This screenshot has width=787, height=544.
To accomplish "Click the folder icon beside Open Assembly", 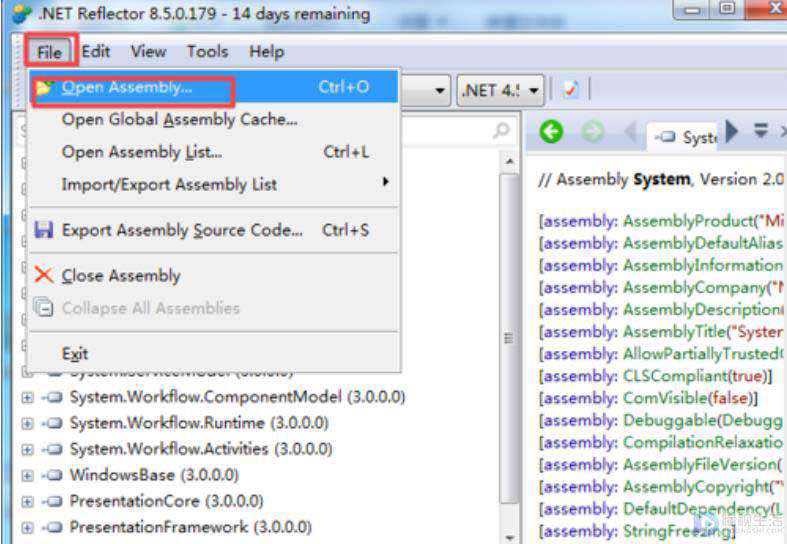I will (44, 88).
